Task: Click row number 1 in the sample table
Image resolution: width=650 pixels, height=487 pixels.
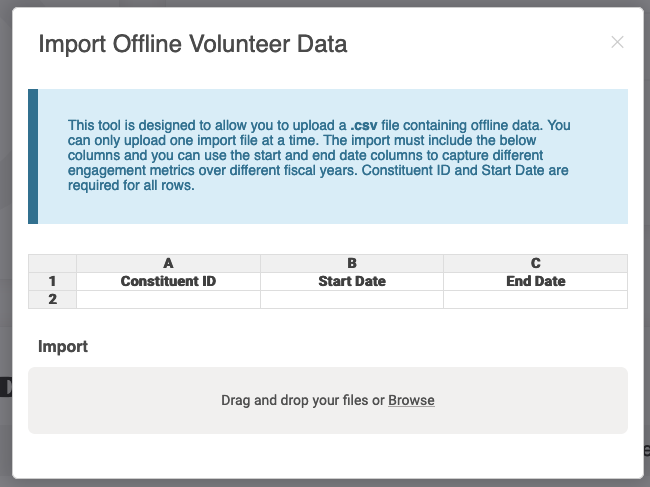Action: pyautogui.click(x=52, y=281)
